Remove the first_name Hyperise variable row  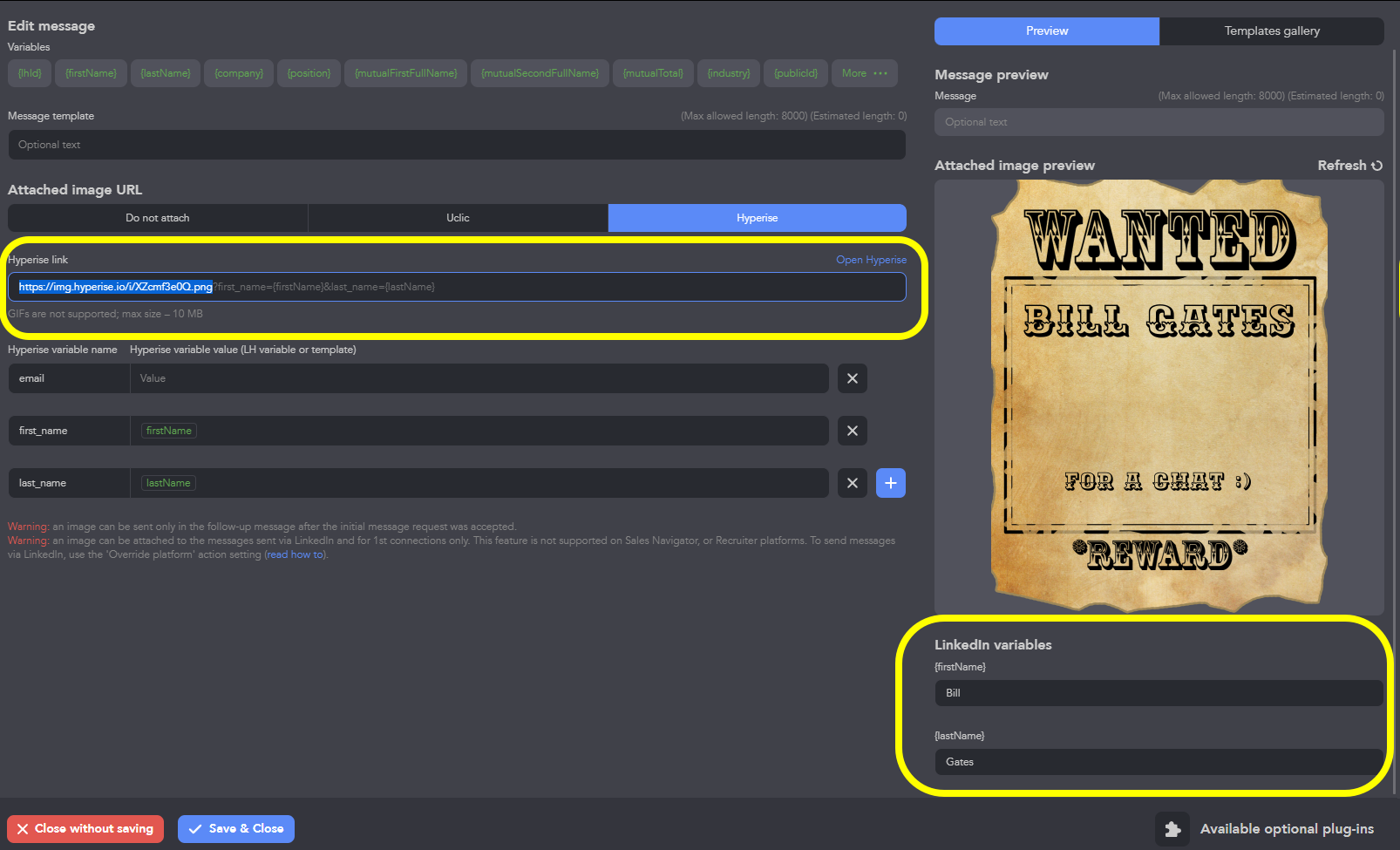(x=852, y=431)
